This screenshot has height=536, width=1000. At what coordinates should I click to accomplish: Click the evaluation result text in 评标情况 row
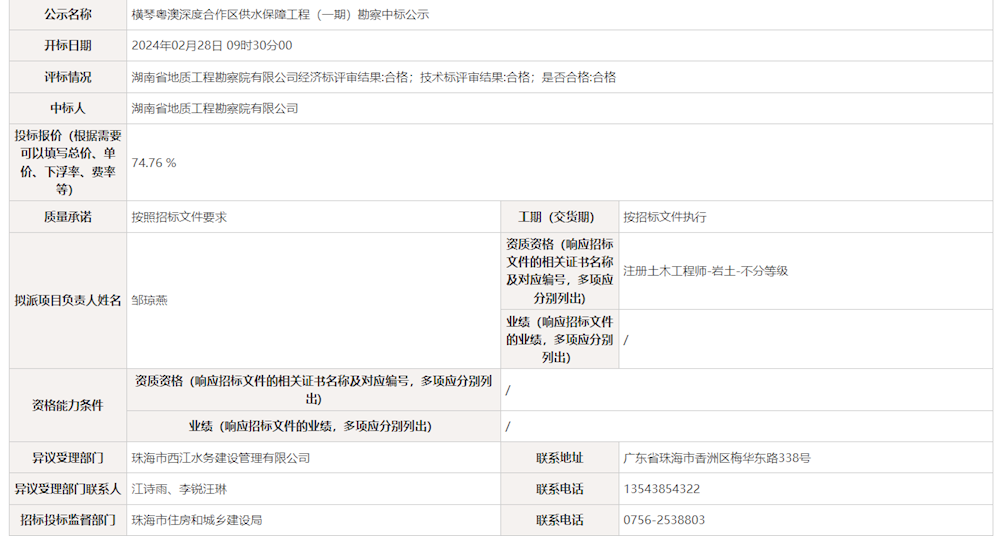click(373, 77)
